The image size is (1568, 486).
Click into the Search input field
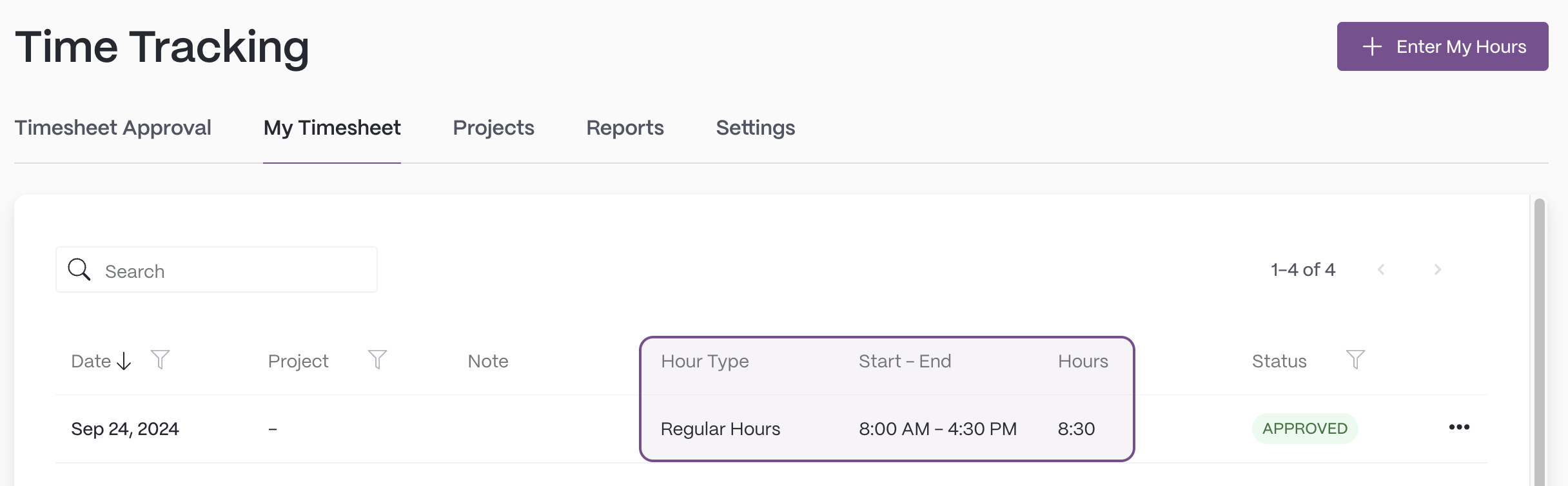pyautogui.click(x=217, y=269)
